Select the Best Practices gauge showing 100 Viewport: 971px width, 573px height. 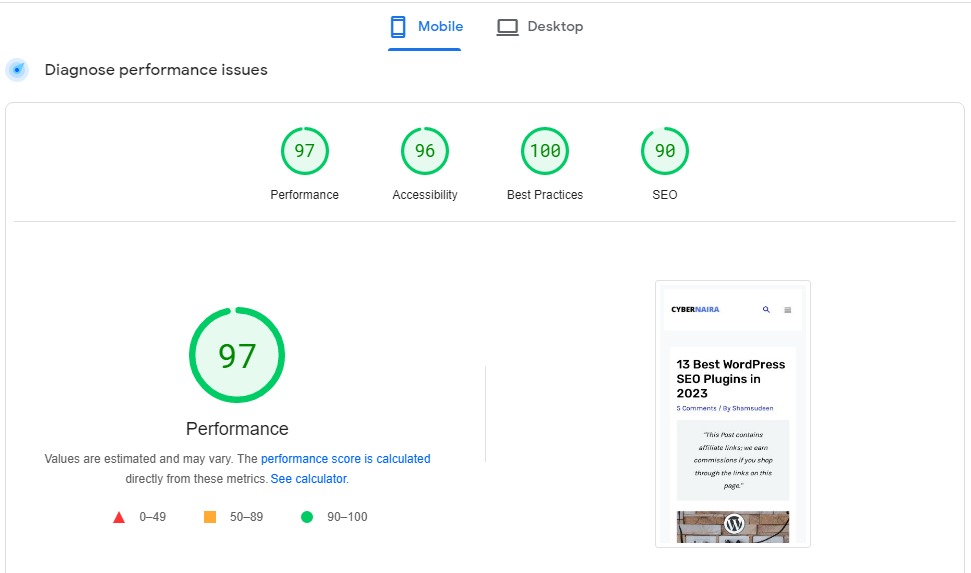point(545,151)
